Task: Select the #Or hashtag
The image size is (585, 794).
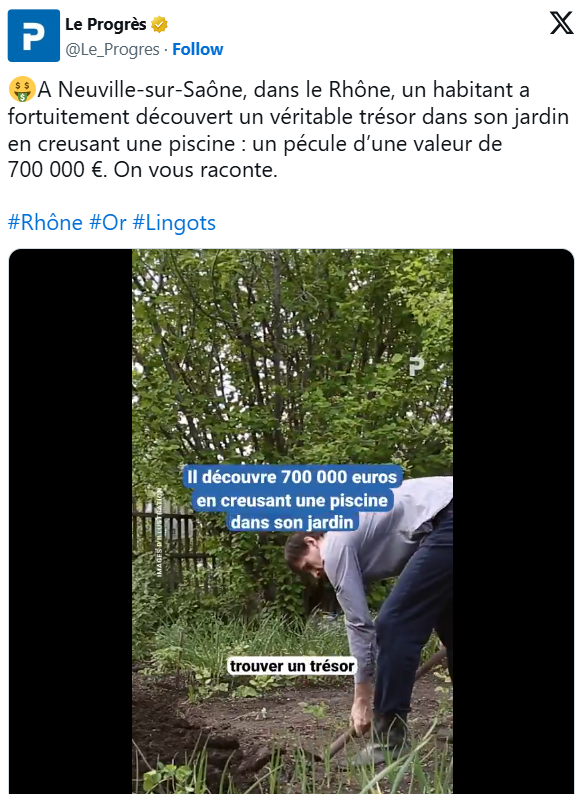Action: pos(107,223)
